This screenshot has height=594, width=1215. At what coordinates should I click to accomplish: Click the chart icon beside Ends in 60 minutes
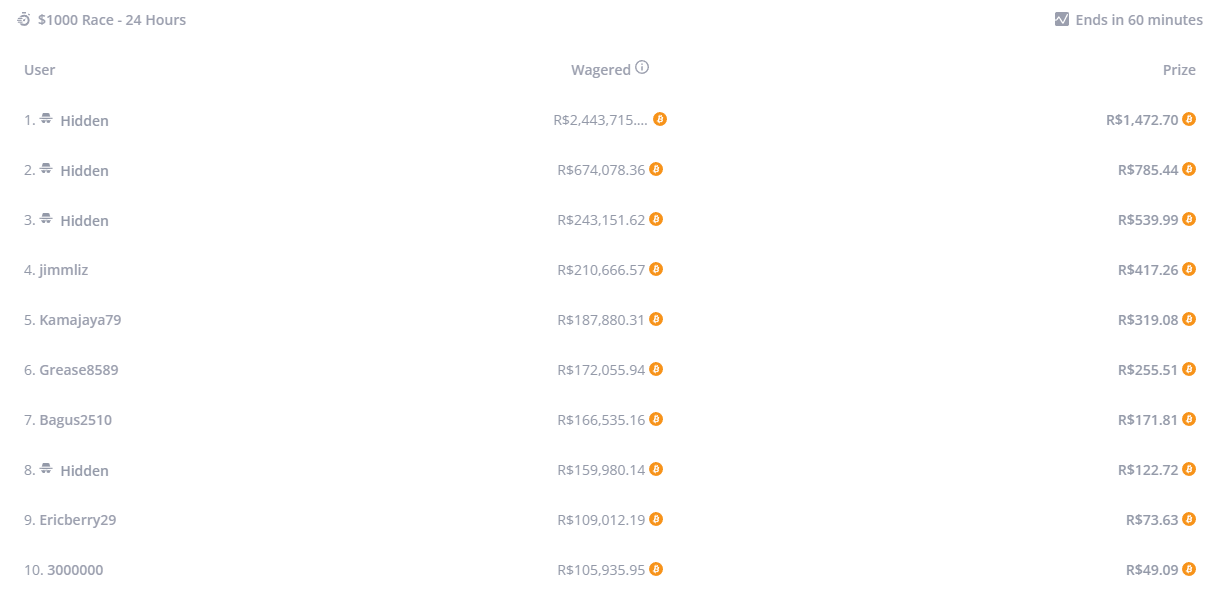coord(1062,19)
